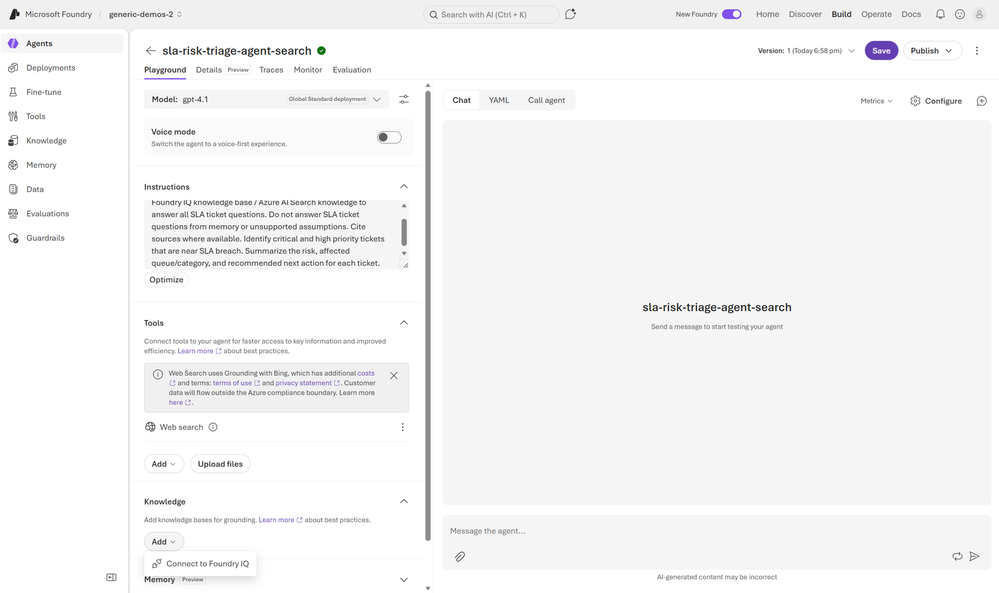
Task: Select the YAML tab
Action: point(499,100)
